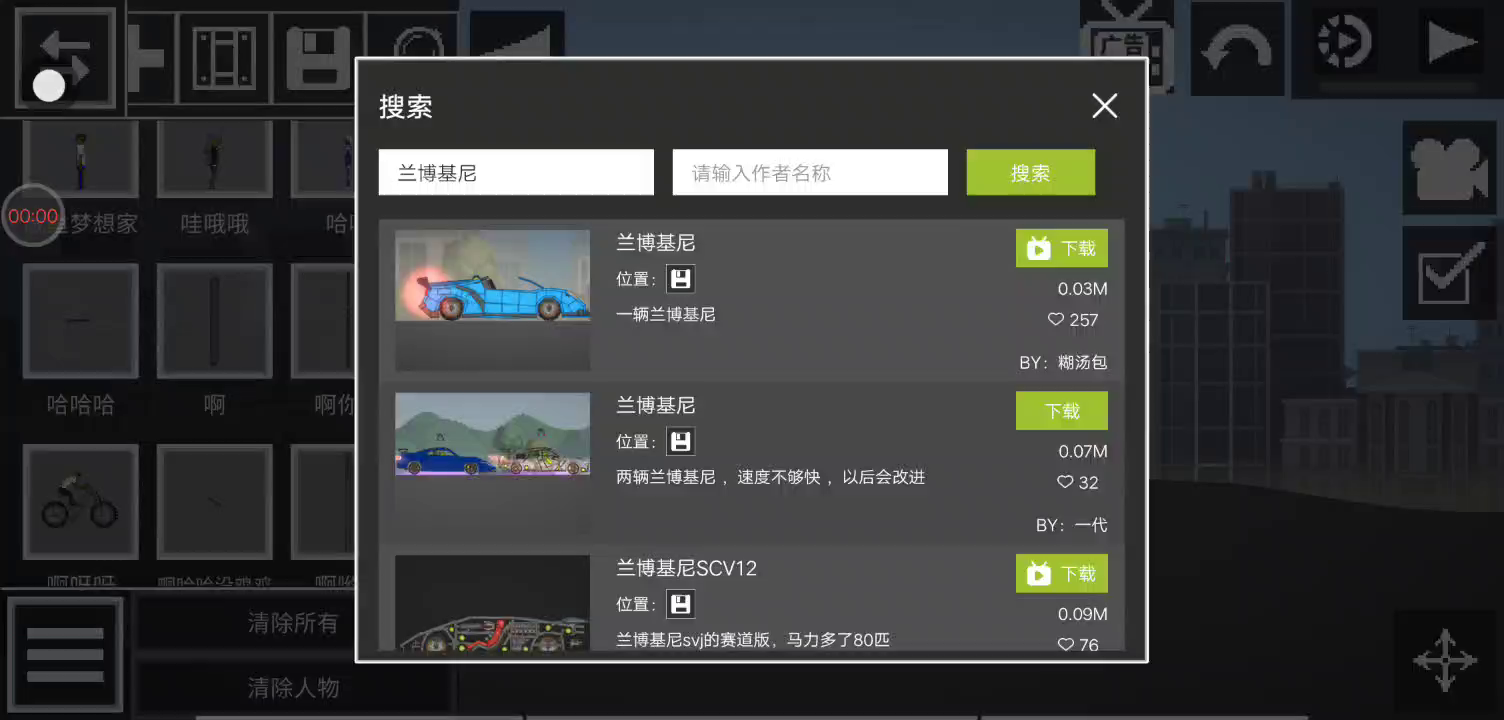Click the 清除人物 button
Viewport: 1504px width, 720px height.
pyautogui.click(x=293, y=687)
